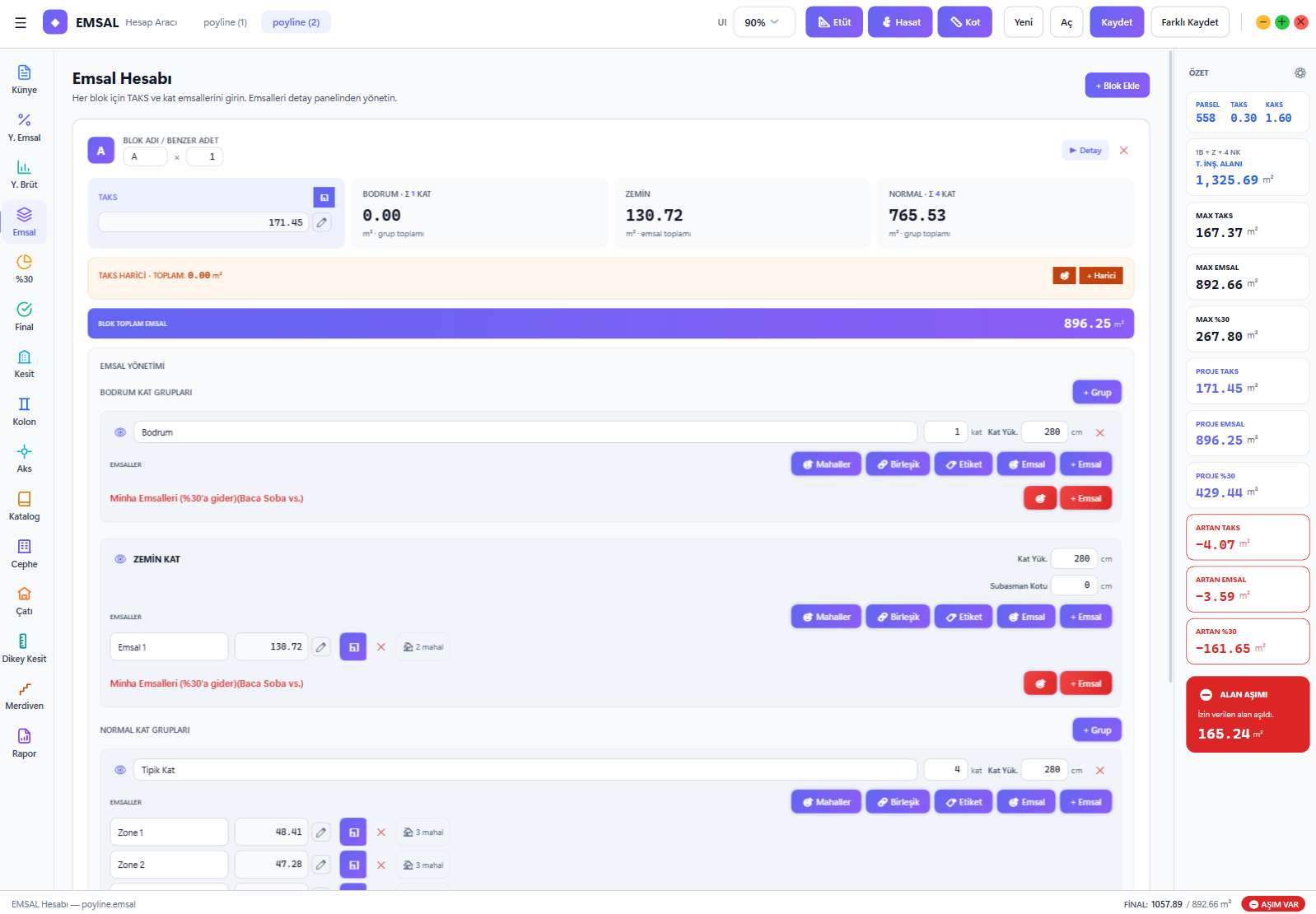Click the ALAN AŞIMI warning card
The image size is (1316, 914).
click(1248, 714)
